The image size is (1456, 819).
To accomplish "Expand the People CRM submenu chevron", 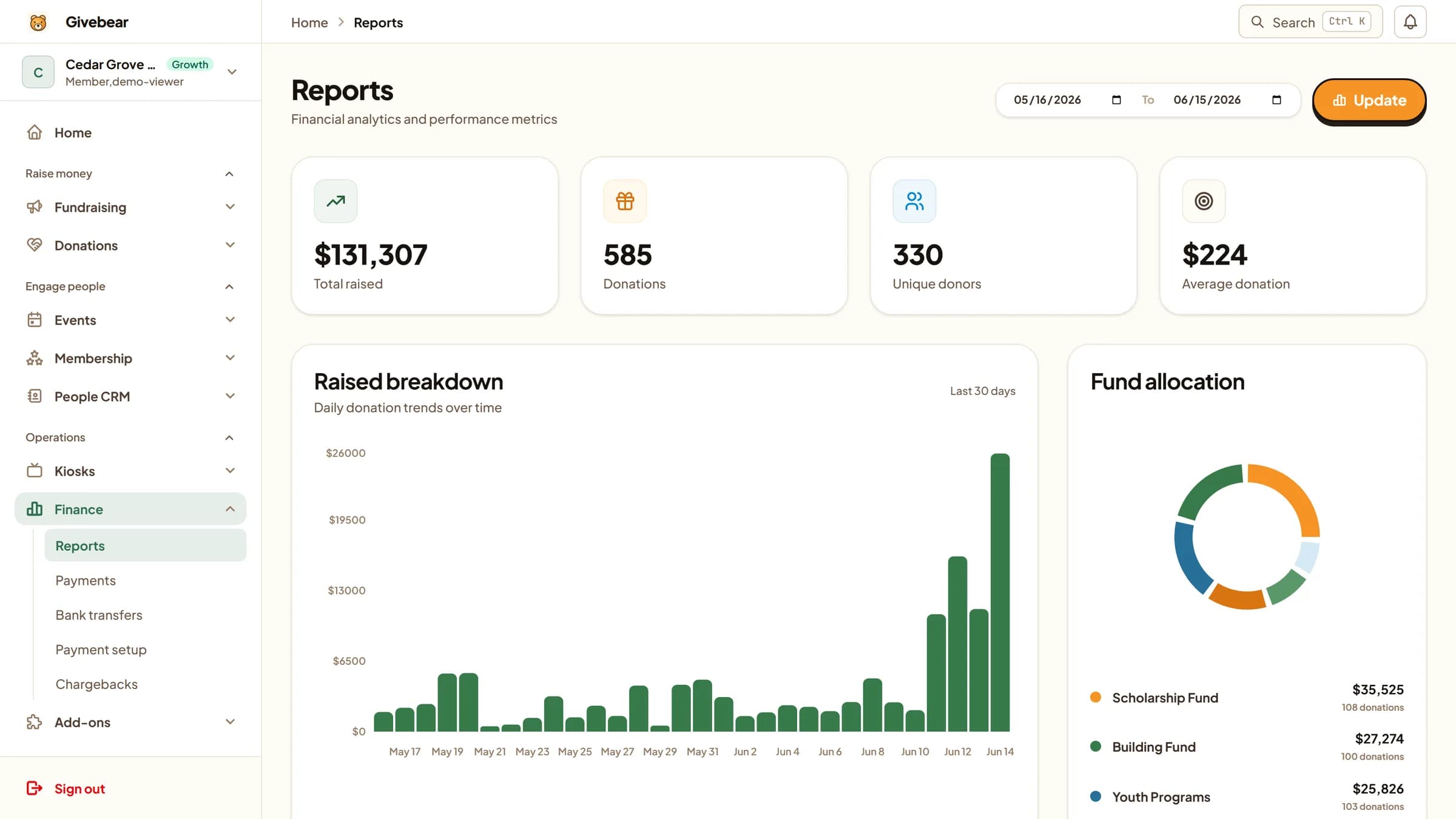I will click(230, 396).
